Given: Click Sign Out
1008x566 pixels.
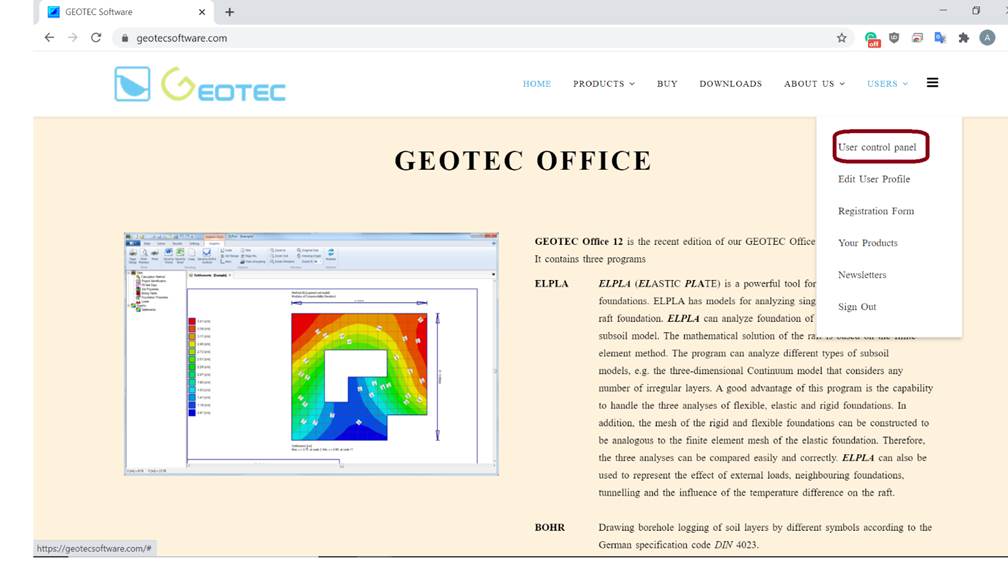Looking at the screenshot, I should [x=856, y=307].
